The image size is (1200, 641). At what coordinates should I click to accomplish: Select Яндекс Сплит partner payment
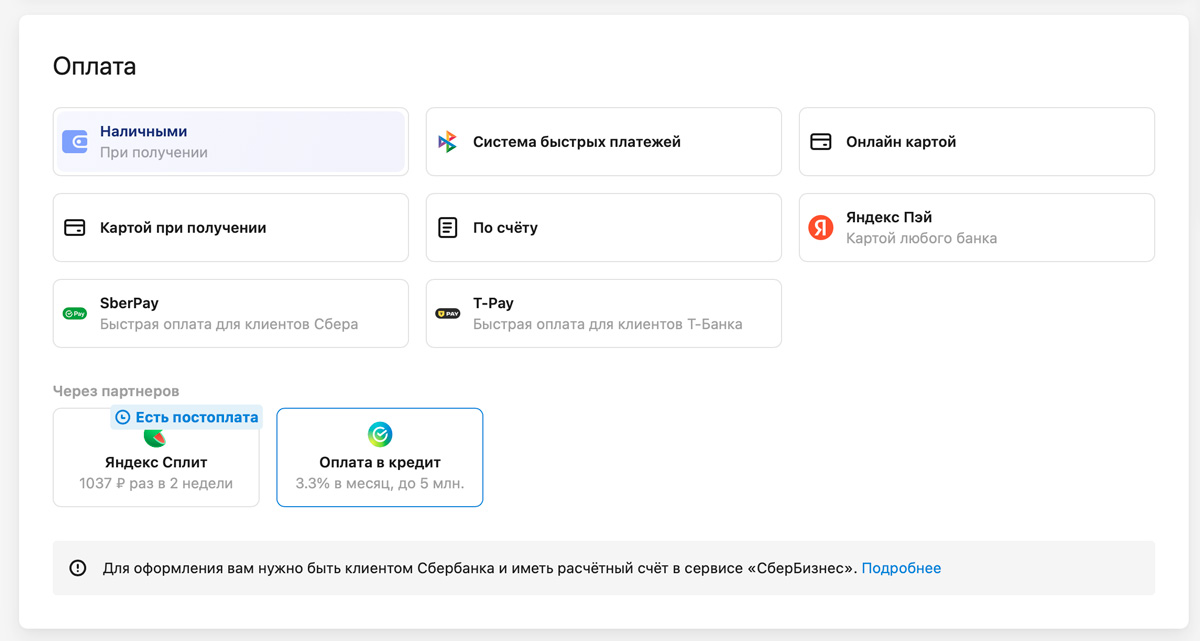pyautogui.click(x=156, y=457)
